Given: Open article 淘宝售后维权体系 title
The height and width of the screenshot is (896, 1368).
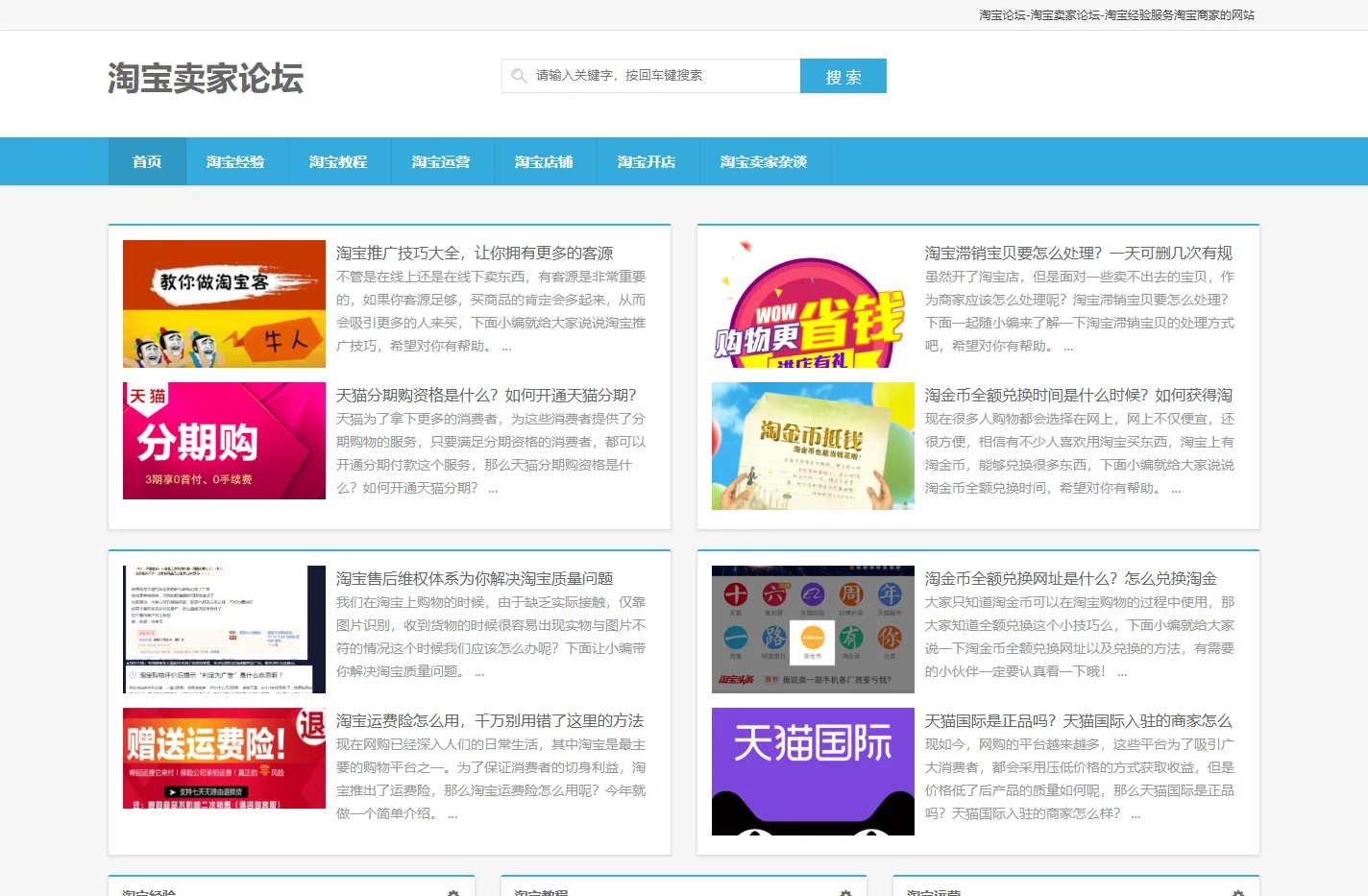Looking at the screenshot, I should tap(475, 578).
